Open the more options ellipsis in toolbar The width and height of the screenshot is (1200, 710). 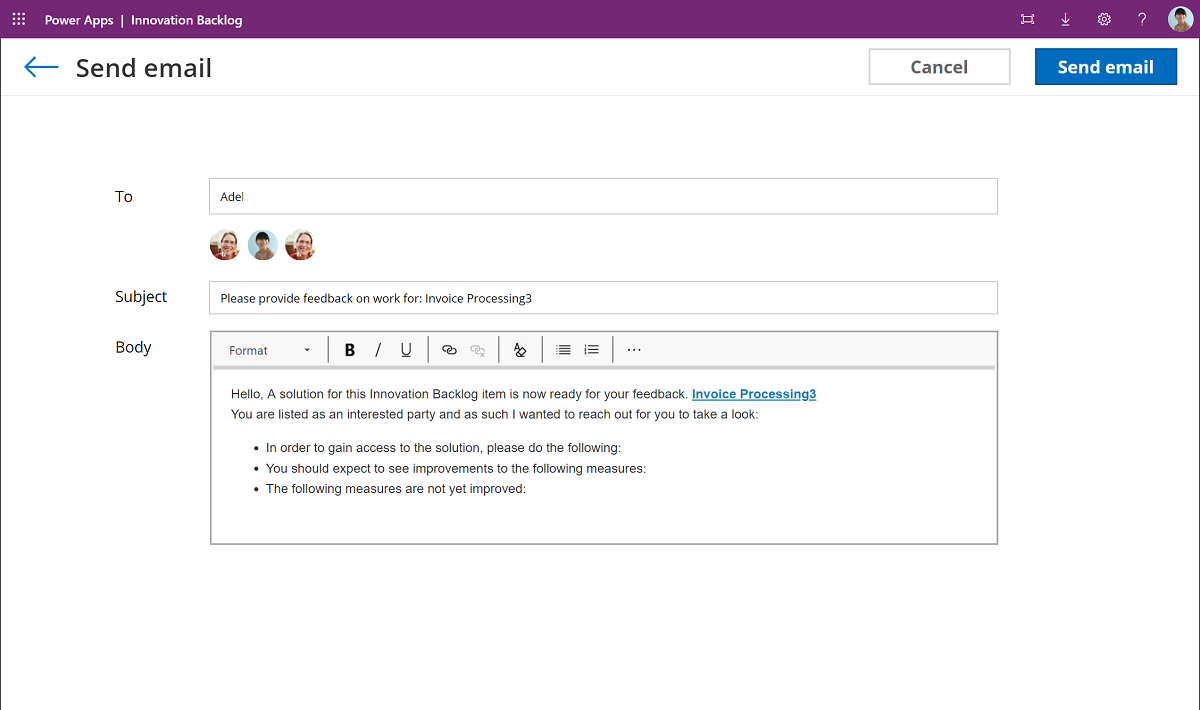634,350
